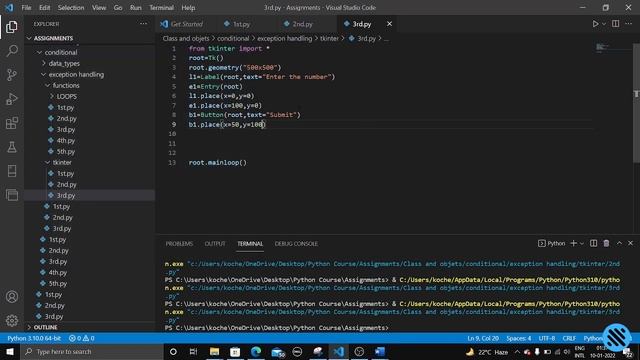Image resolution: width=640 pixels, height=360 pixels.
Task: Open File Explorer from the taskbar
Action: pyautogui.click(x=214, y=351)
